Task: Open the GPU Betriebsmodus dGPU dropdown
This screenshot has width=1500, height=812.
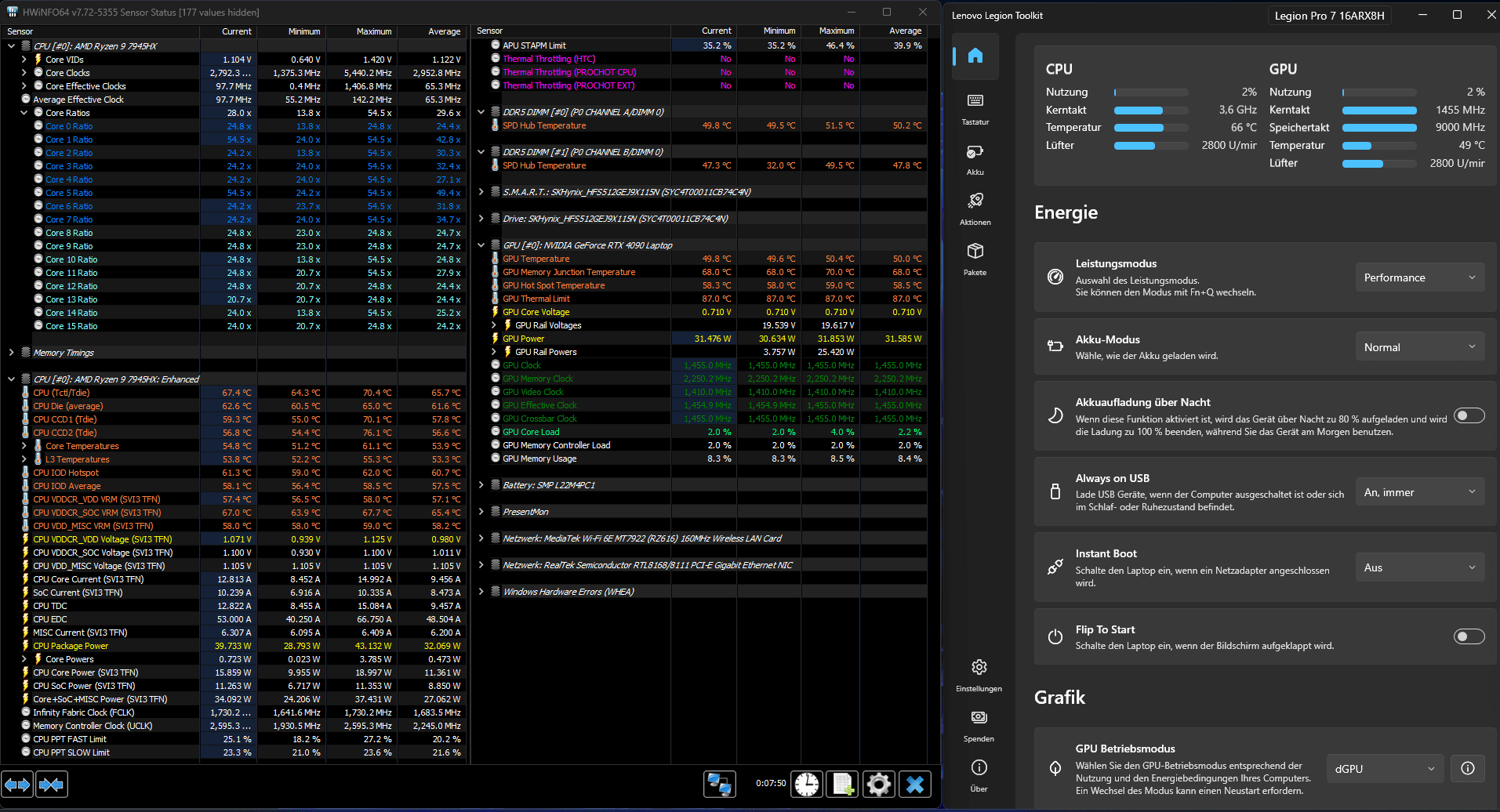Action: [1385, 769]
